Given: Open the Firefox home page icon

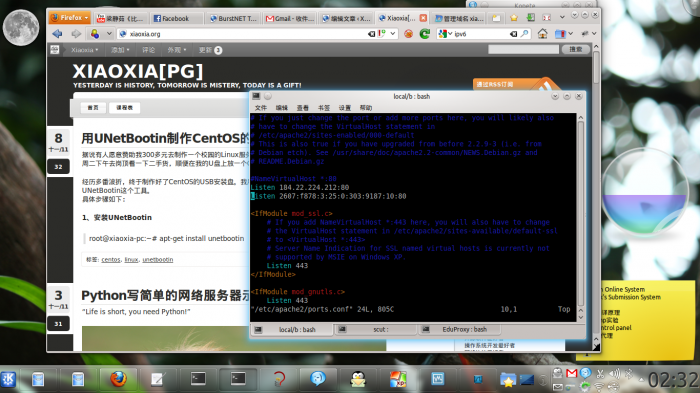Looking at the screenshot, I should (x=542, y=33).
